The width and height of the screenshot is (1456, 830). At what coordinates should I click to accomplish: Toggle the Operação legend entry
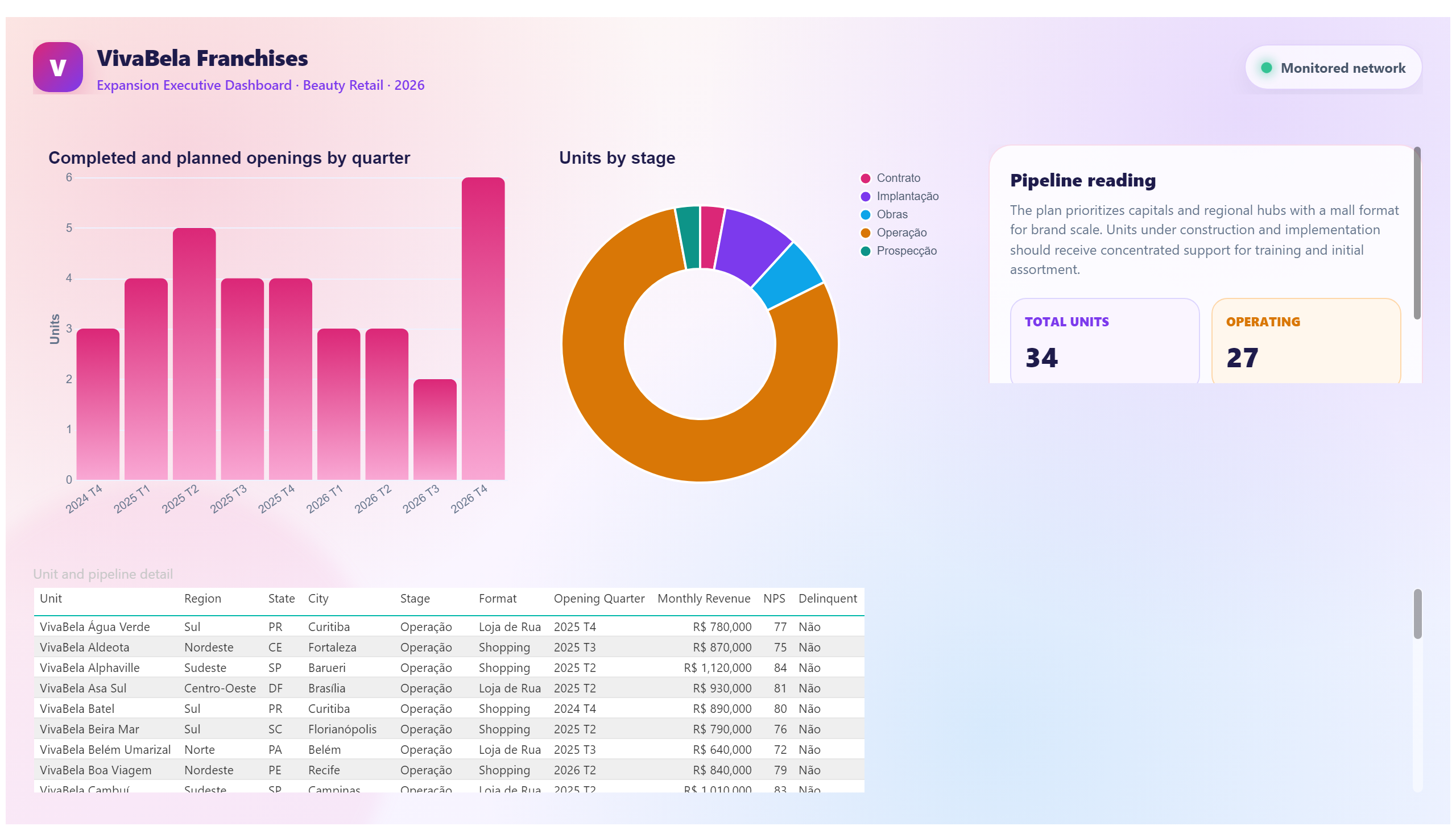(x=894, y=233)
